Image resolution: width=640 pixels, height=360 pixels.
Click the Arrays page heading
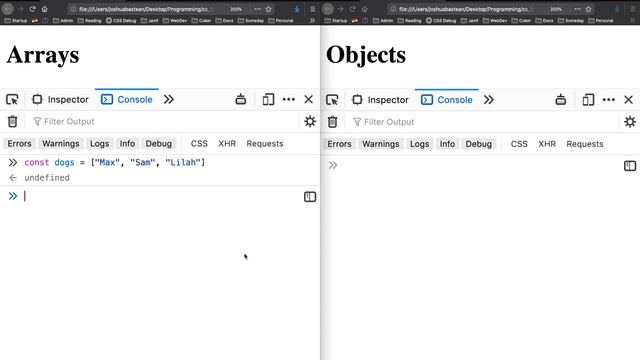(x=43, y=55)
